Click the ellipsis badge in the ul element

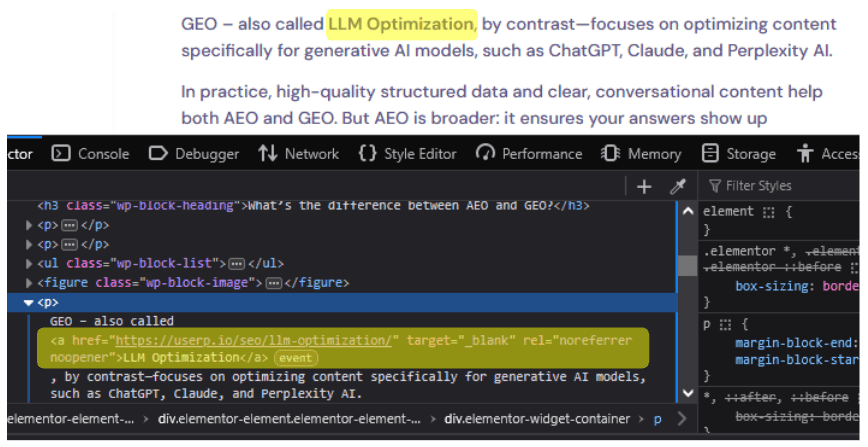[236, 264]
